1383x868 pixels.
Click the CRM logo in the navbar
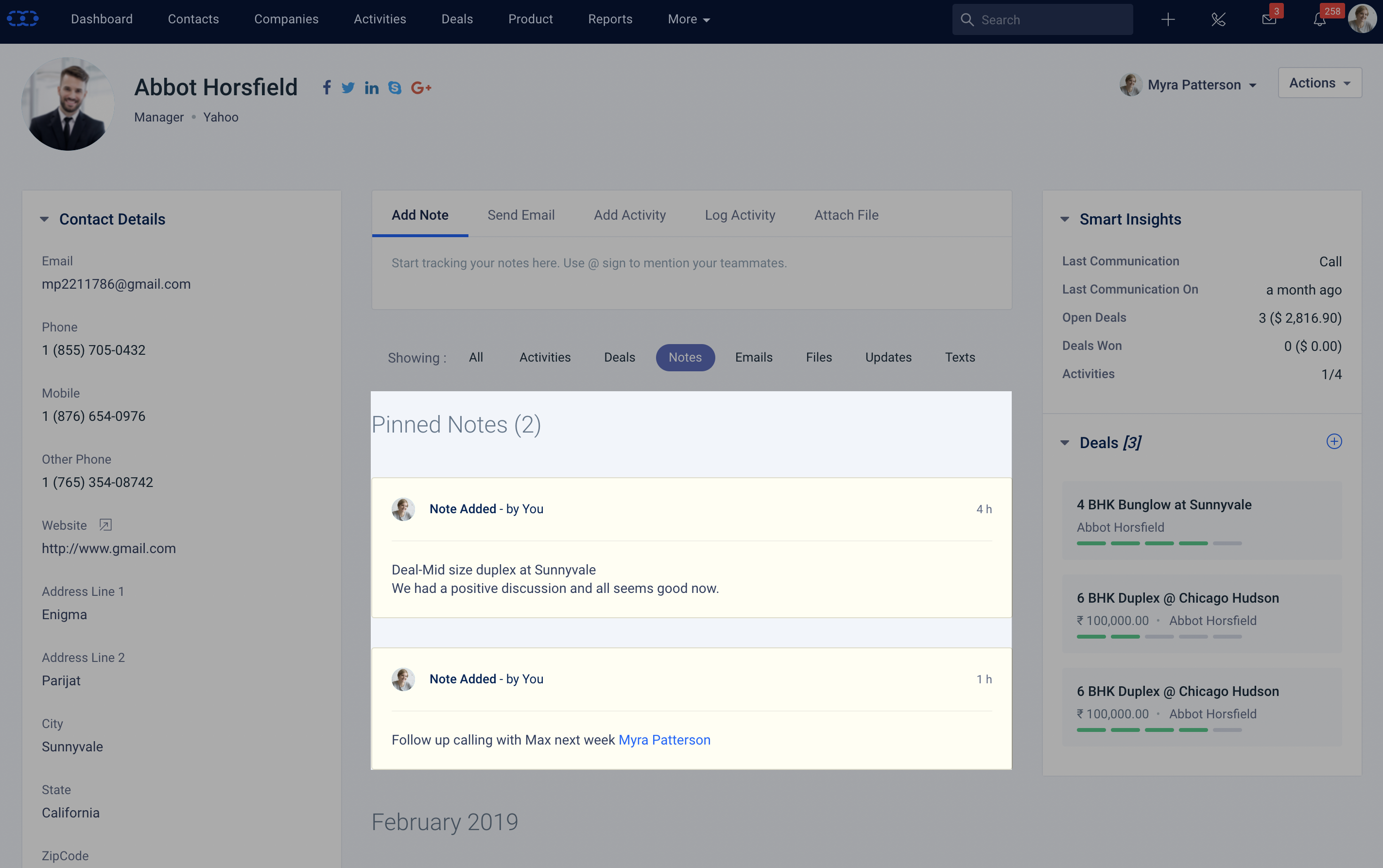pos(22,19)
